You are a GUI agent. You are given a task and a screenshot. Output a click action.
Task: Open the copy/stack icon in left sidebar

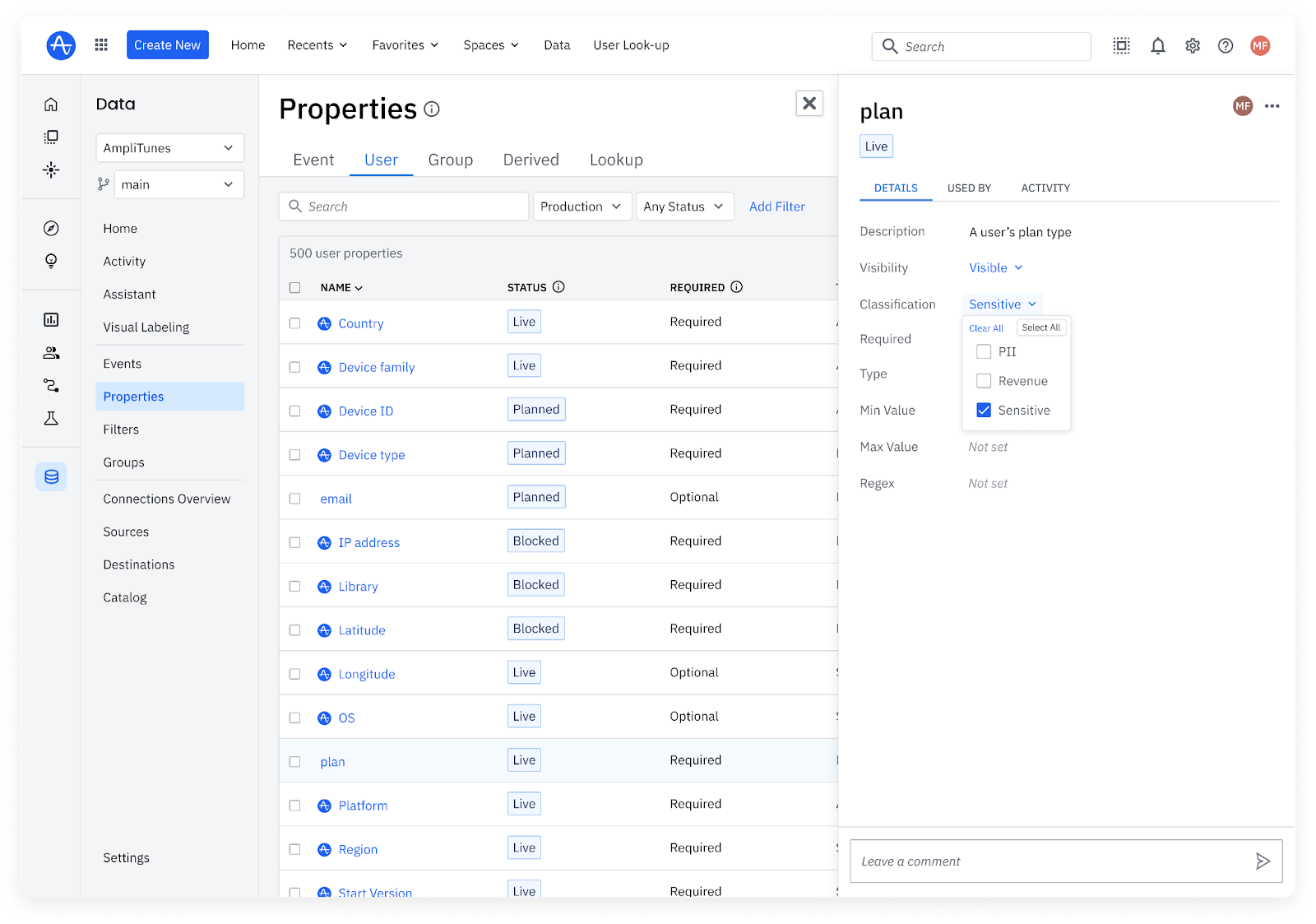[x=51, y=137]
